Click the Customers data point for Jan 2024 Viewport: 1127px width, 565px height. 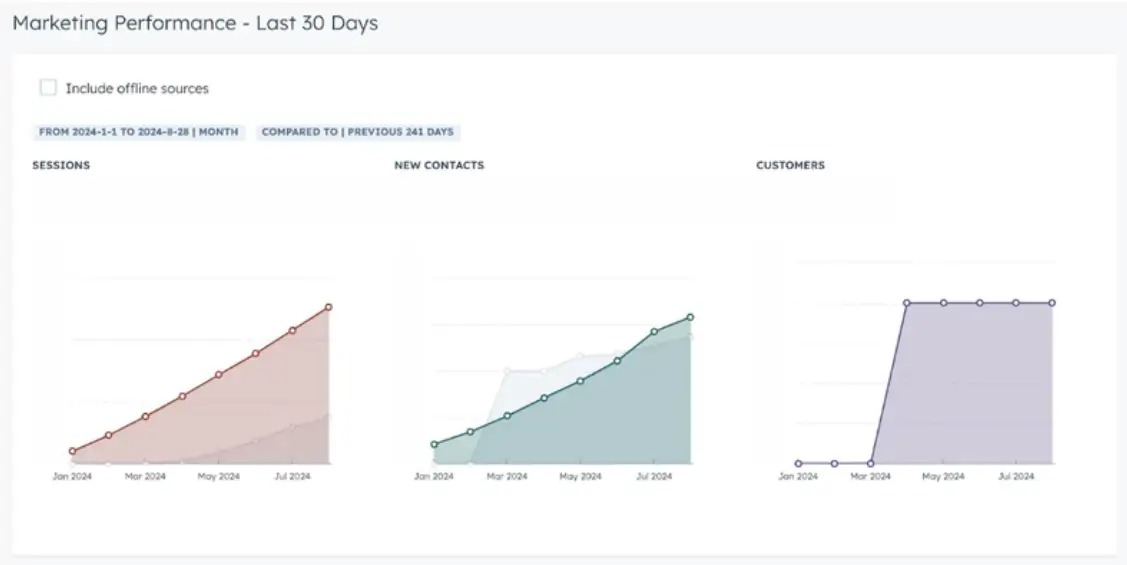pos(799,464)
